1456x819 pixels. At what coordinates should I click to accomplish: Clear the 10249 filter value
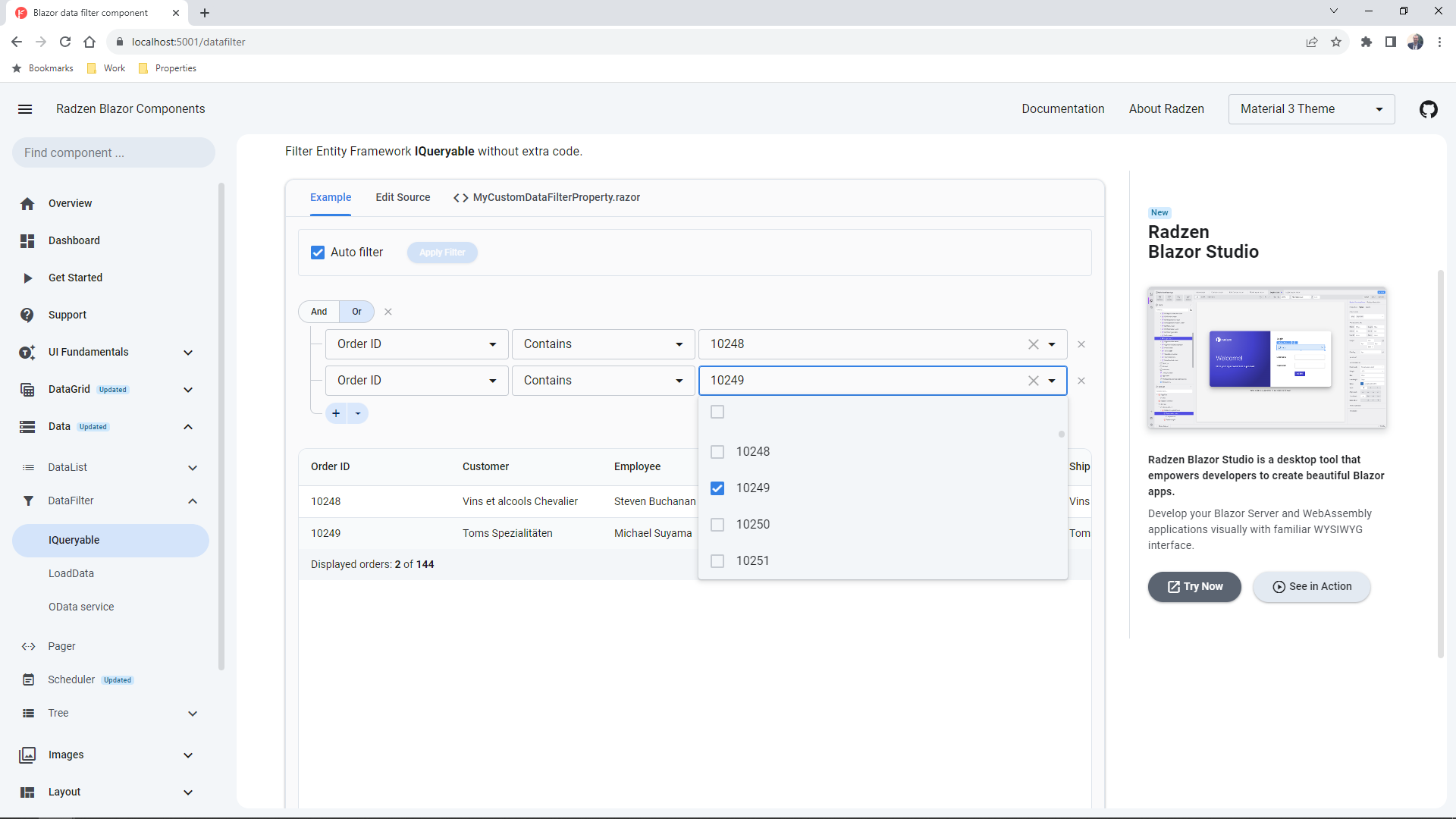[x=1033, y=381]
